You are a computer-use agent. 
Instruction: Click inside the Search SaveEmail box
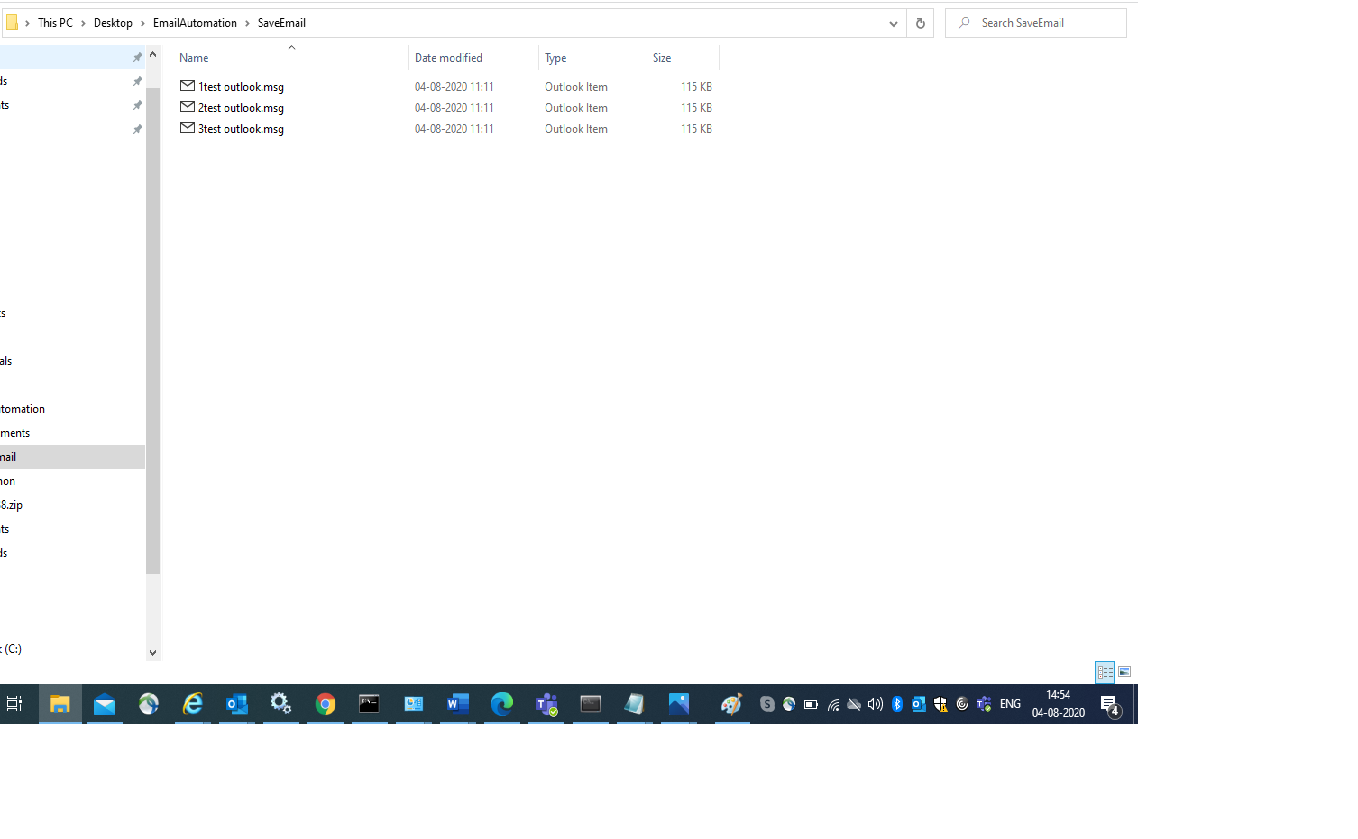pos(1036,23)
